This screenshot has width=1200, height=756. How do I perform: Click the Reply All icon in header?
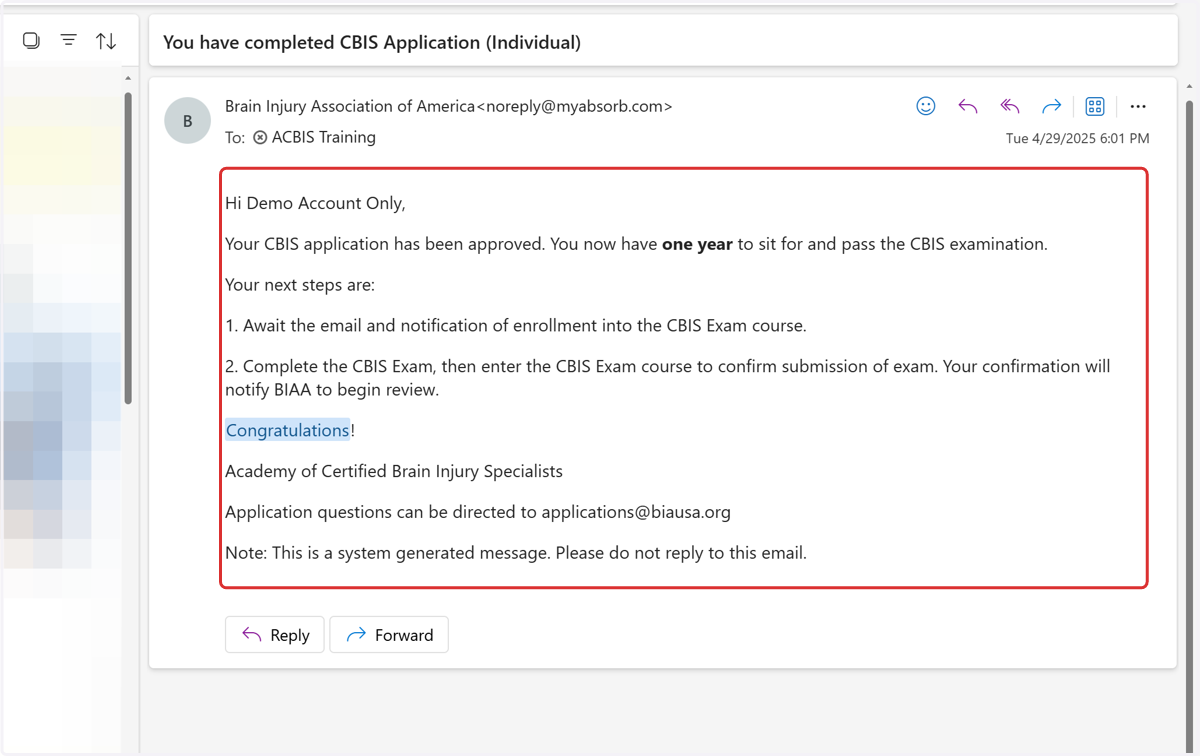[x=1010, y=106]
